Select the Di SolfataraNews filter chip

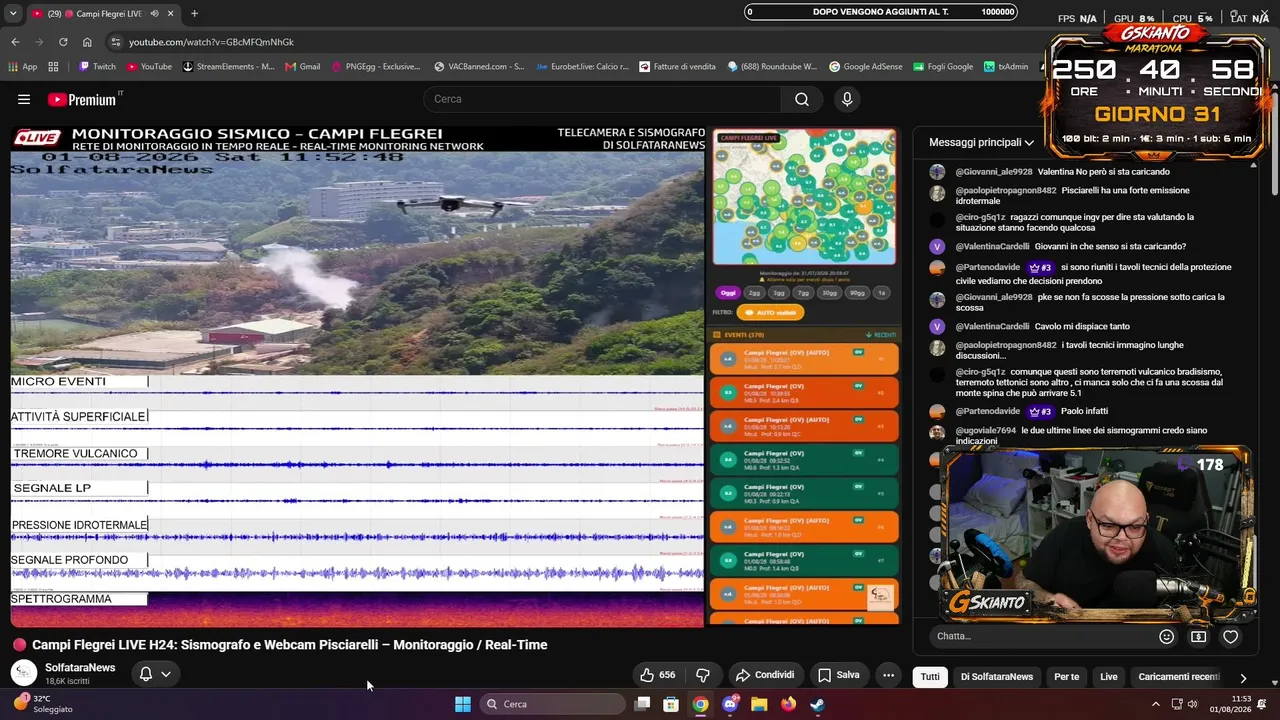pyautogui.click(x=997, y=677)
